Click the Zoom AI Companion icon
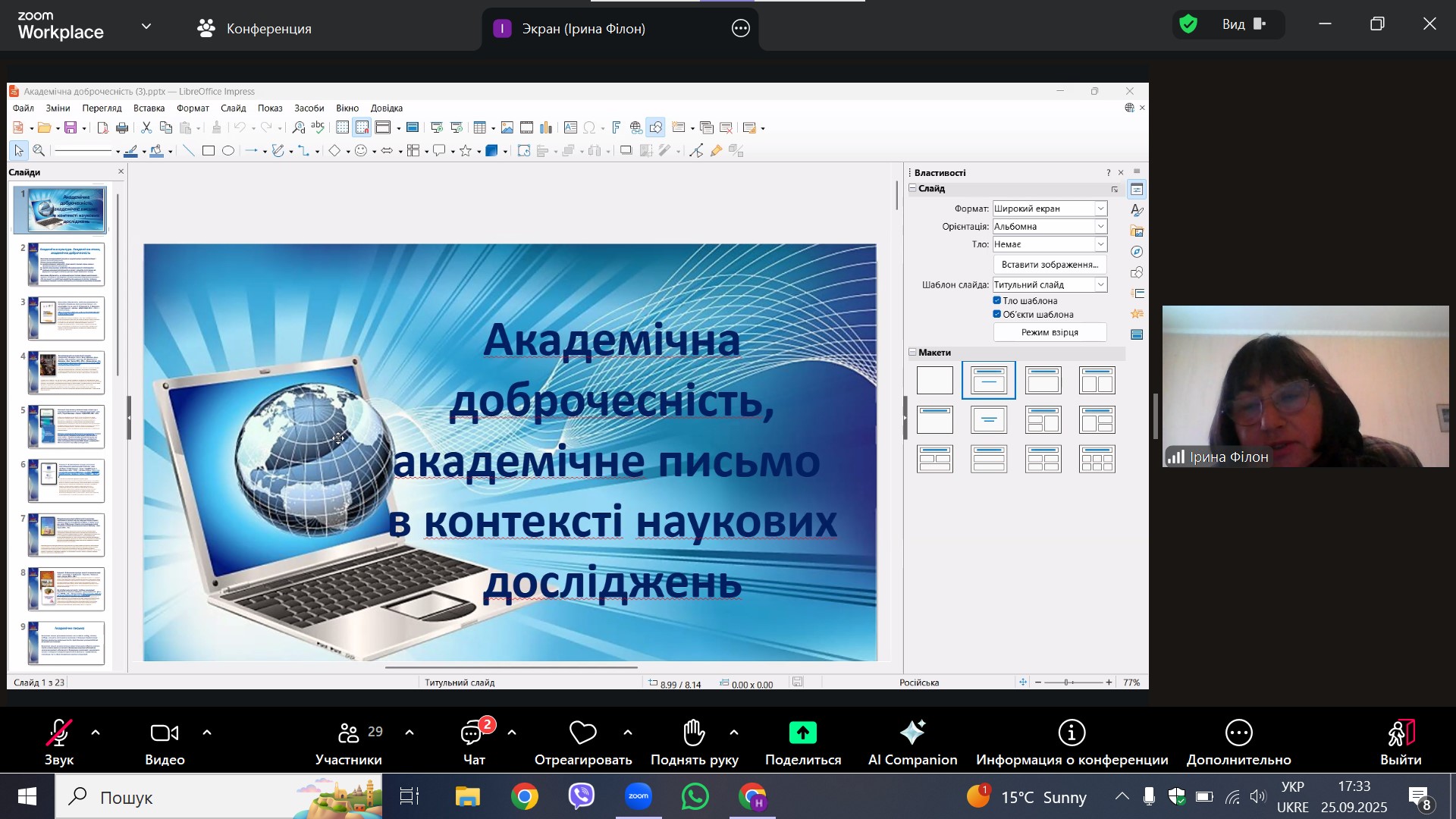The height and width of the screenshot is (819, 1456). point(912,733)
